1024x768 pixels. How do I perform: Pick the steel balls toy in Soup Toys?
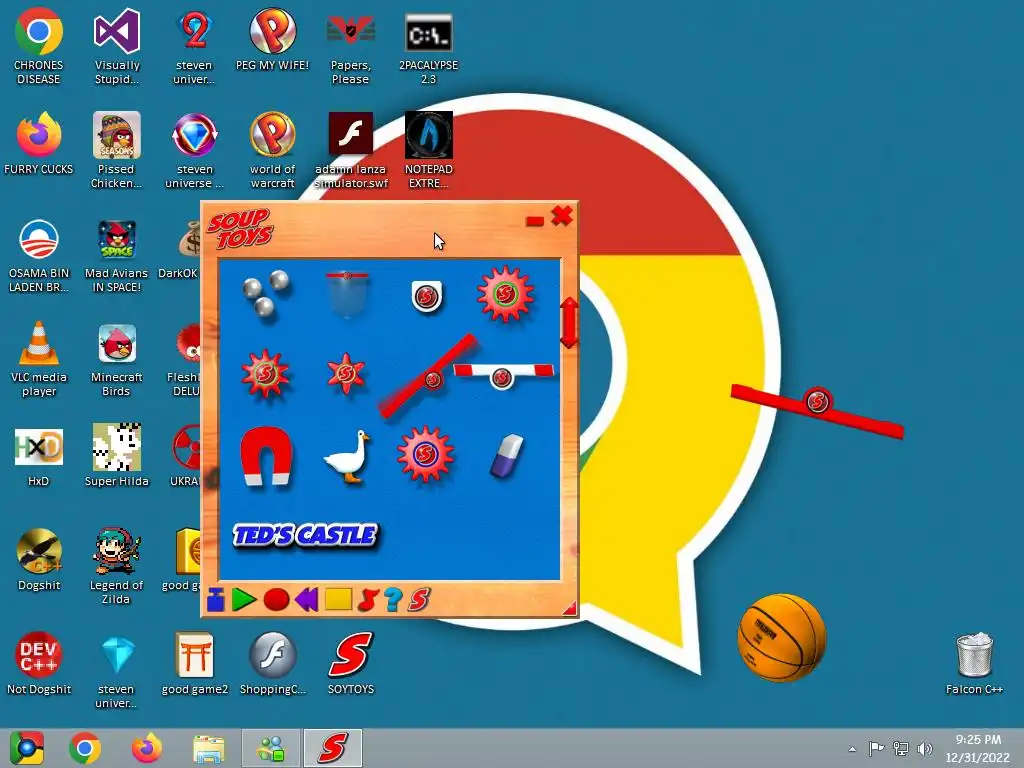(266, 293)
